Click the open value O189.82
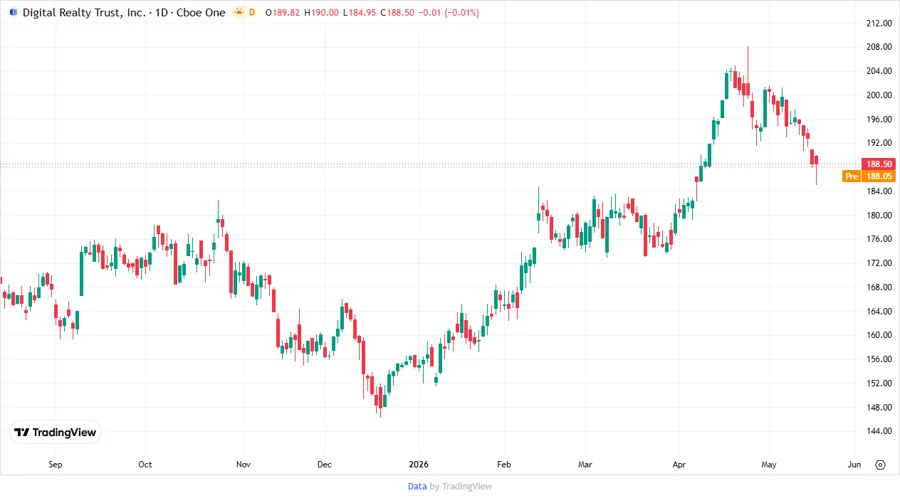Image resolution: width=900 pixels, height=498 pixels. 282,12
